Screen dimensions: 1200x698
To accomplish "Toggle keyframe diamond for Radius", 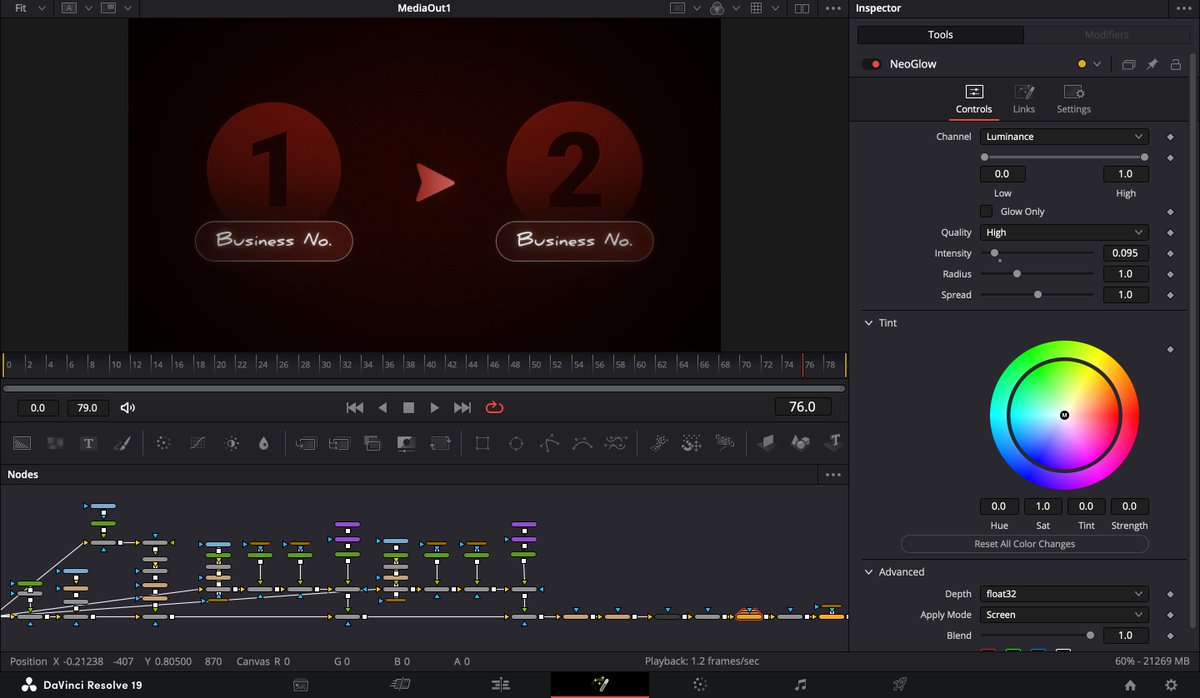I will point(1170,274).
